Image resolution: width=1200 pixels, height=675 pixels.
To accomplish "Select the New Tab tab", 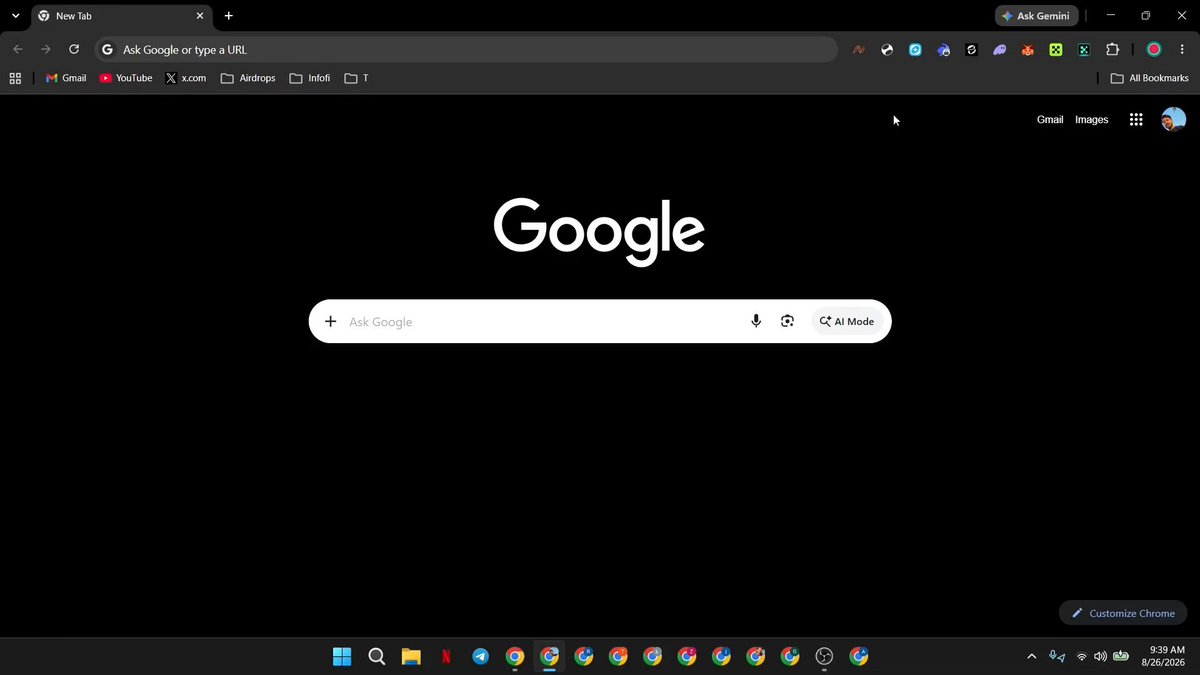I will [x=121, y=16].
